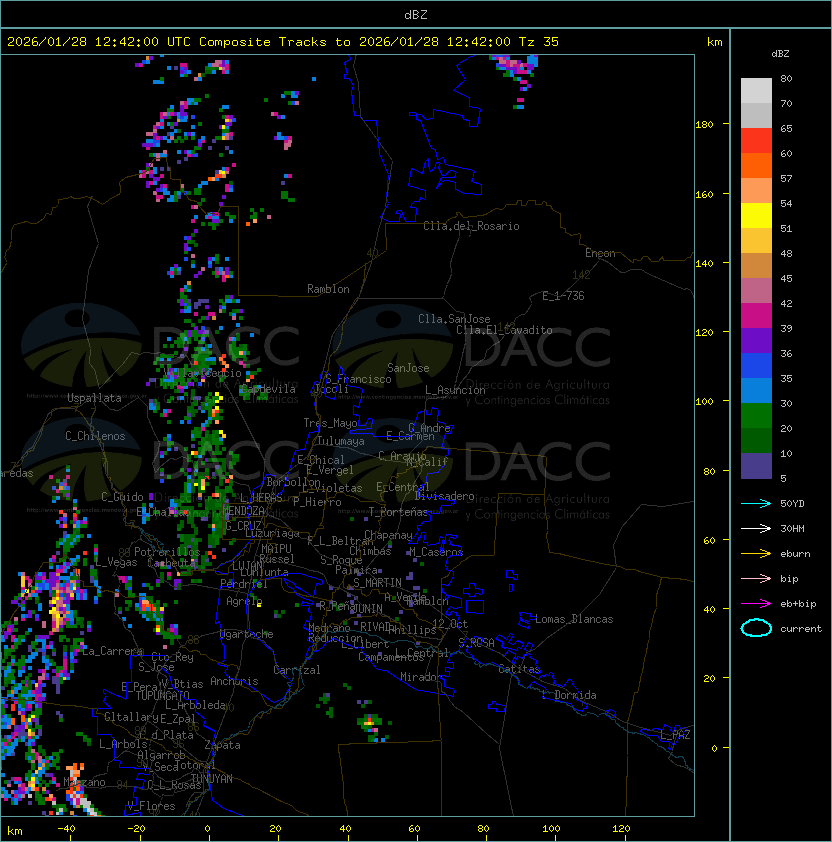Image resolution: width=832 pixels, height=842 pixels.
Task: Click the 'TUPUNGATO' place label
Action: 162,695
